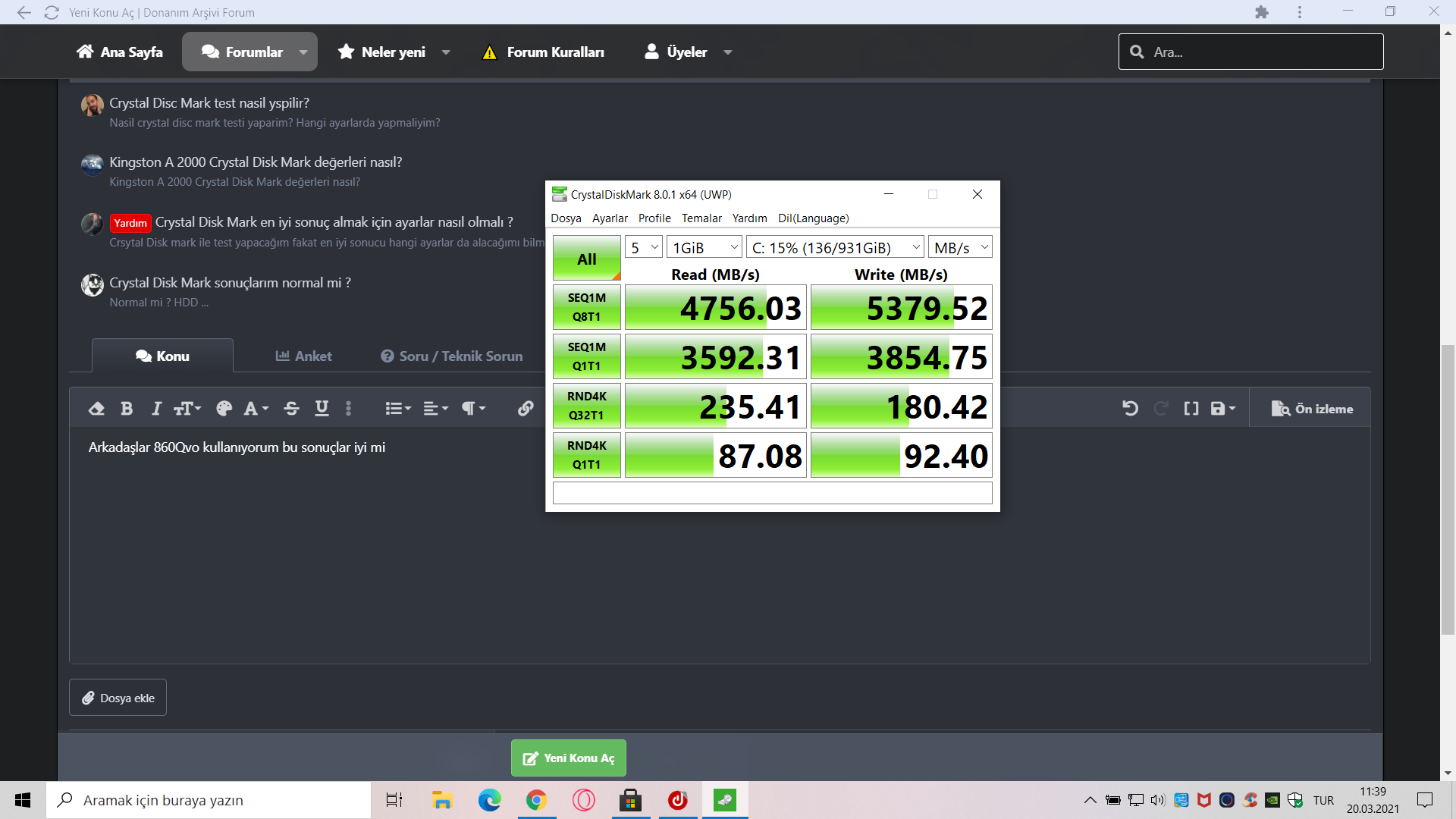Click the green All benchmark button

[x=586, y=259]
